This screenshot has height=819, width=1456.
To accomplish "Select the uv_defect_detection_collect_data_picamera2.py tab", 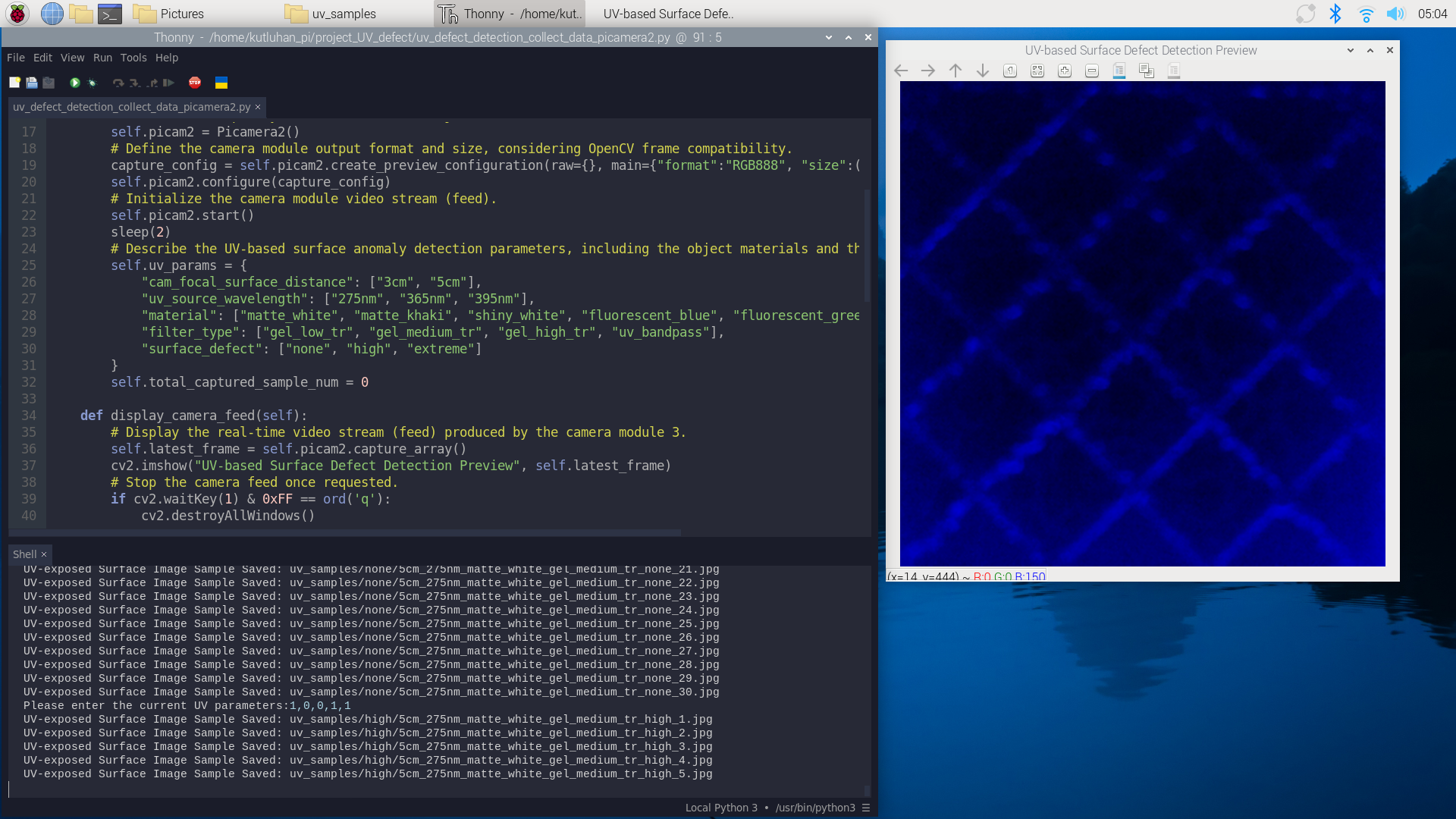I will click(129, 107).
